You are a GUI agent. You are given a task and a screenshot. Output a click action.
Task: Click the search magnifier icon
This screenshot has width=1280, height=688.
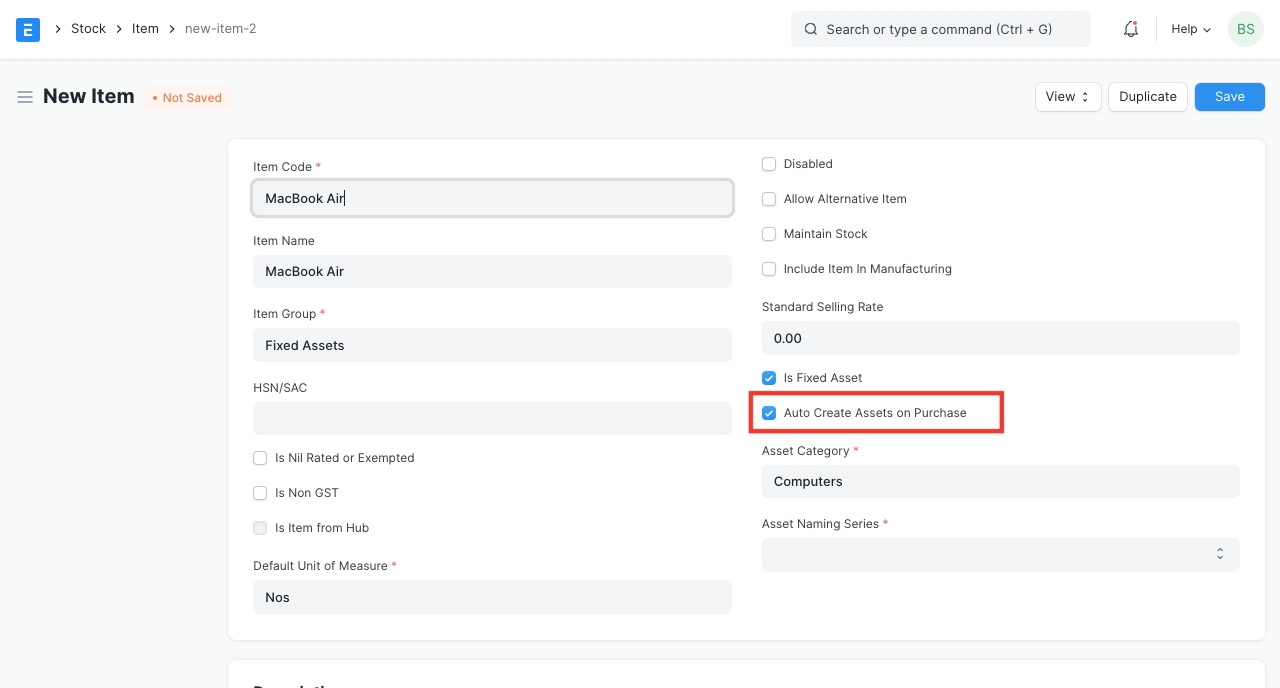pos(811,29)
